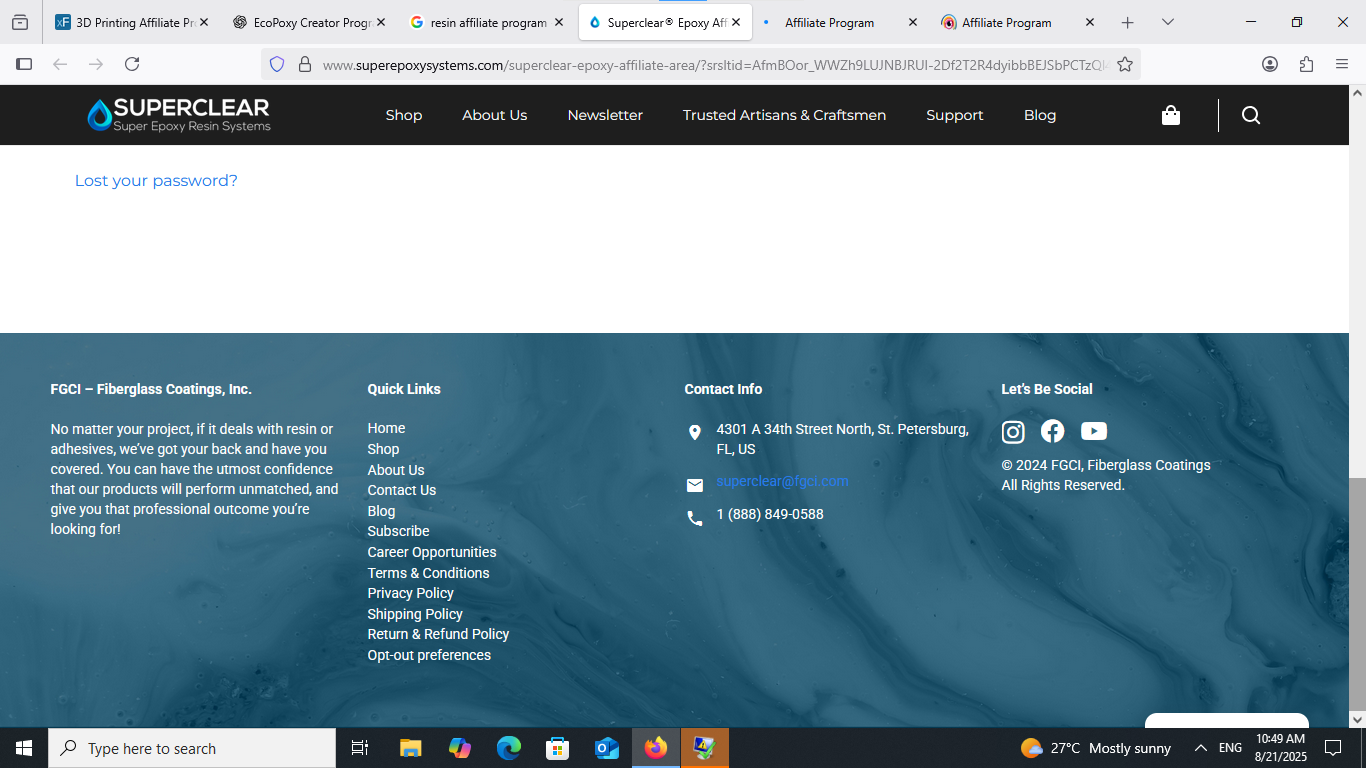Open the Shop menu item
The image size is (1366, 768).
pos(404,115)
